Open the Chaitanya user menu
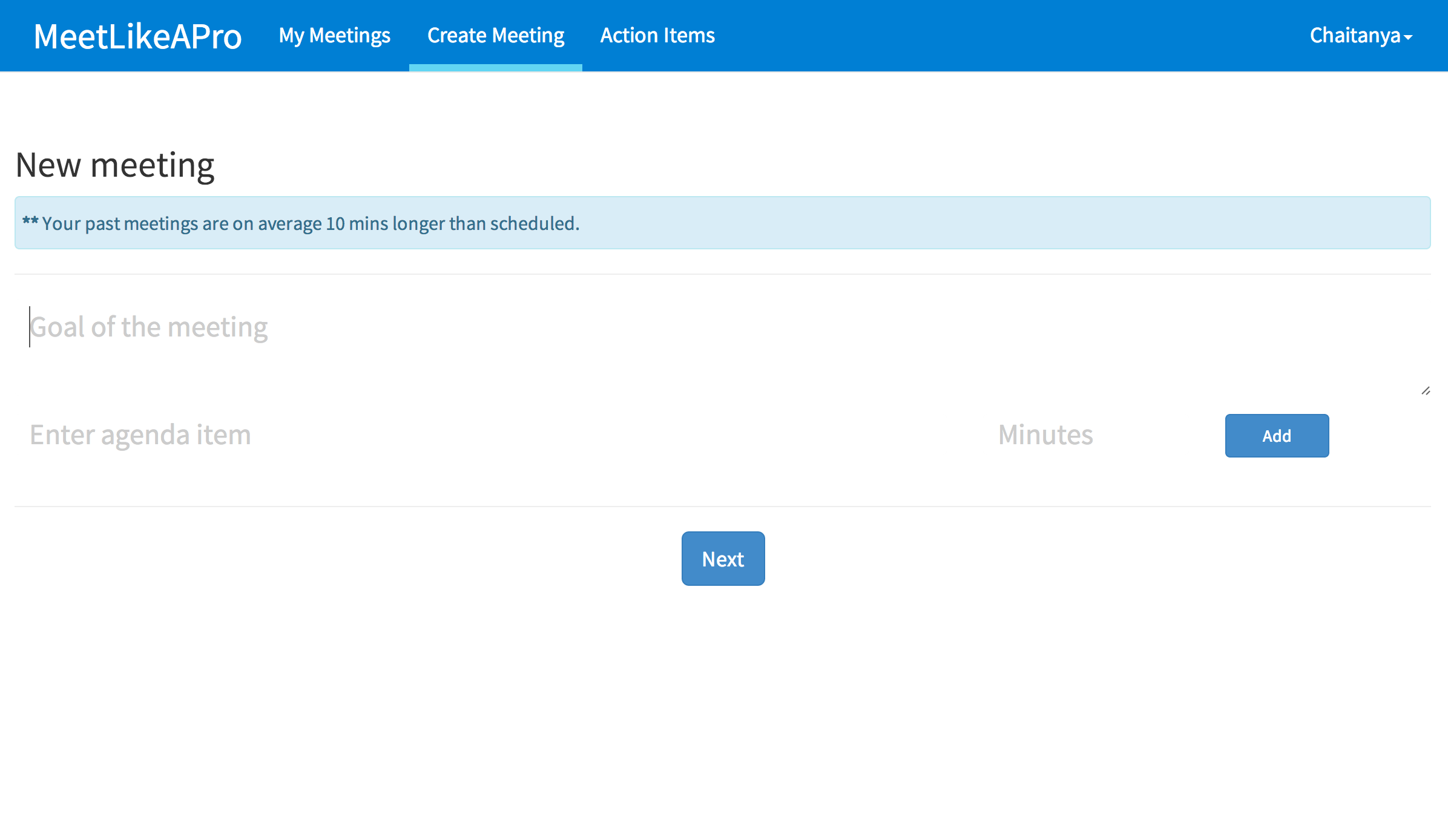 pyautogui.click(x=1355, y=36)
